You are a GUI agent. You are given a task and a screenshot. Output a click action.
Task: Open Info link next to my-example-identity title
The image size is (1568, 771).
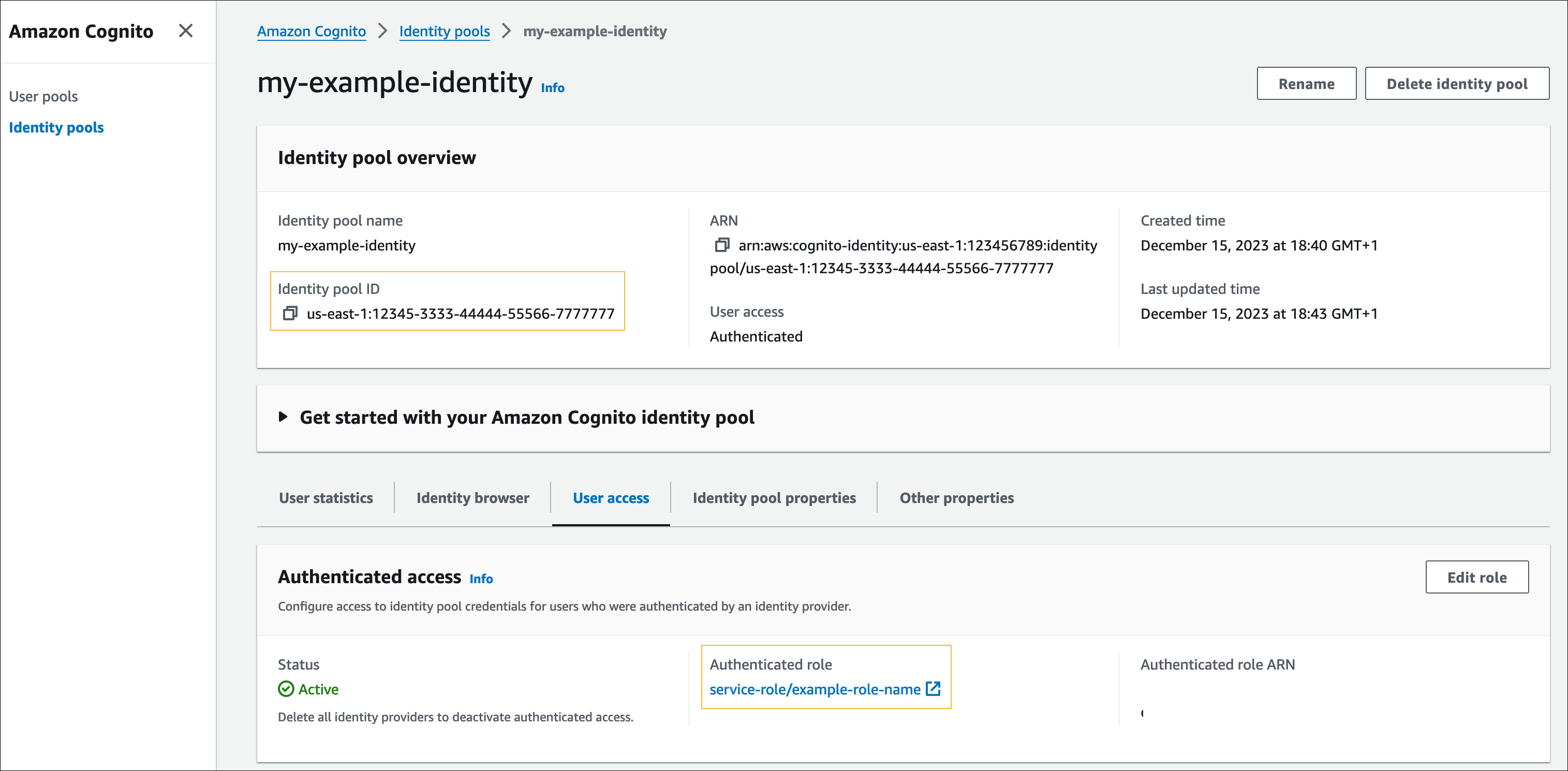[553, 87]
